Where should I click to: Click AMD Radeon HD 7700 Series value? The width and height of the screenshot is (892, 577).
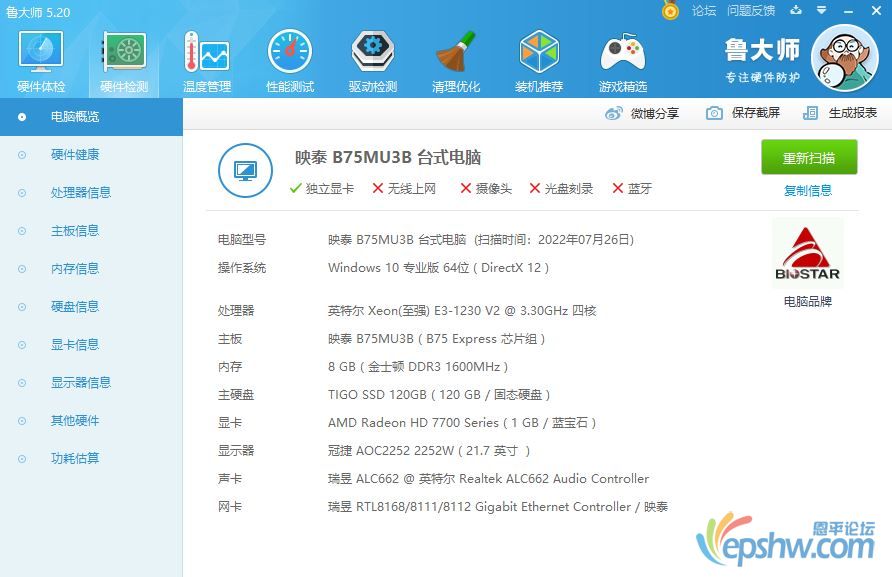pyautogui.click(x=462, y=423)
